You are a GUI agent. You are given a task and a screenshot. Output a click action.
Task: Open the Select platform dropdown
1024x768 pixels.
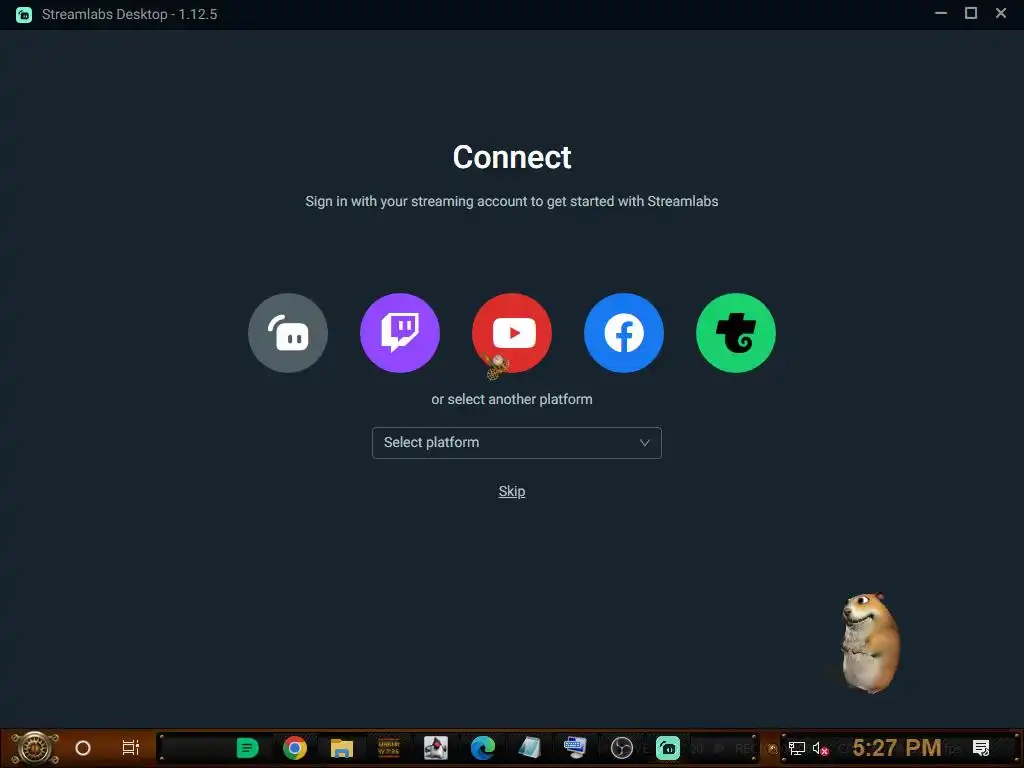(517, 443)
